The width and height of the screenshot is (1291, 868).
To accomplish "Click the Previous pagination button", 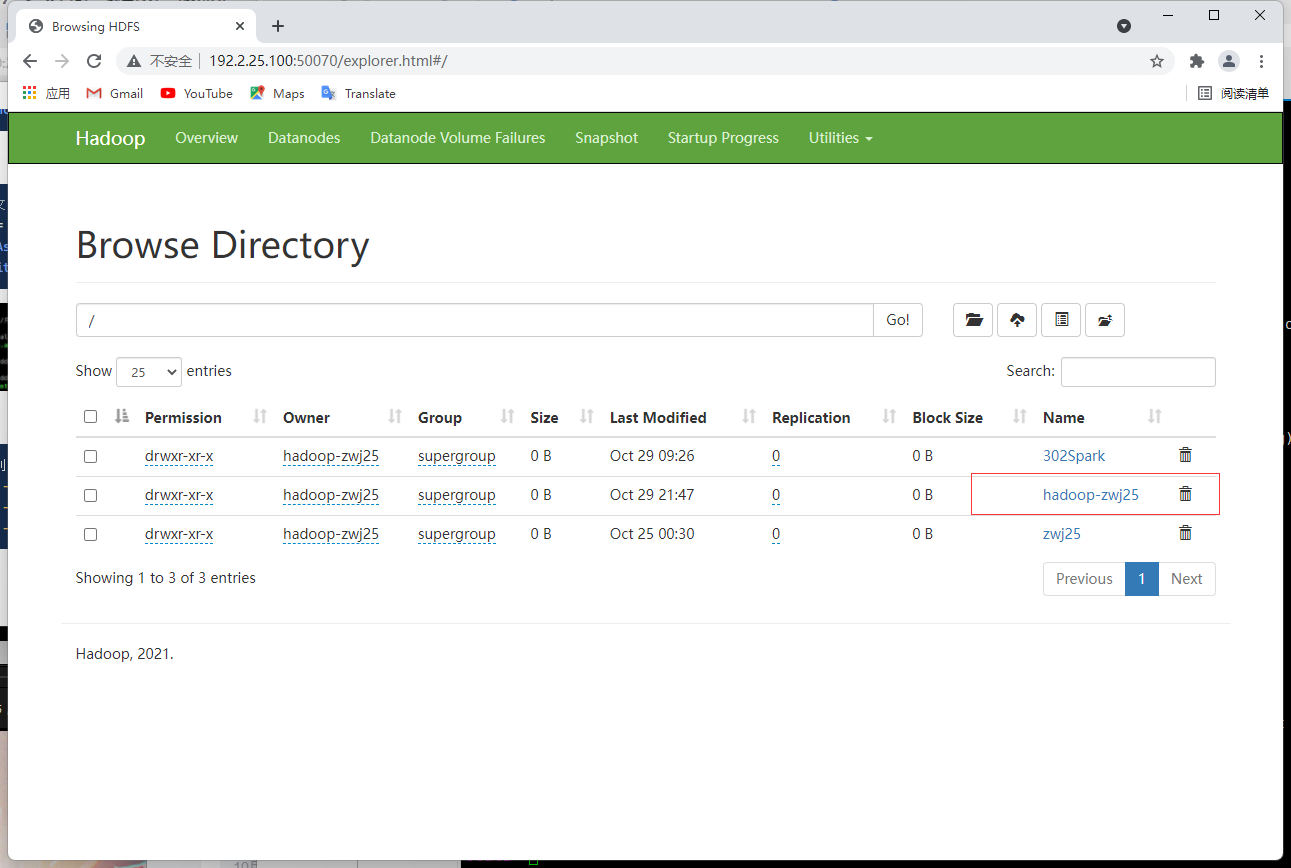I will [x=1084, y=578].
